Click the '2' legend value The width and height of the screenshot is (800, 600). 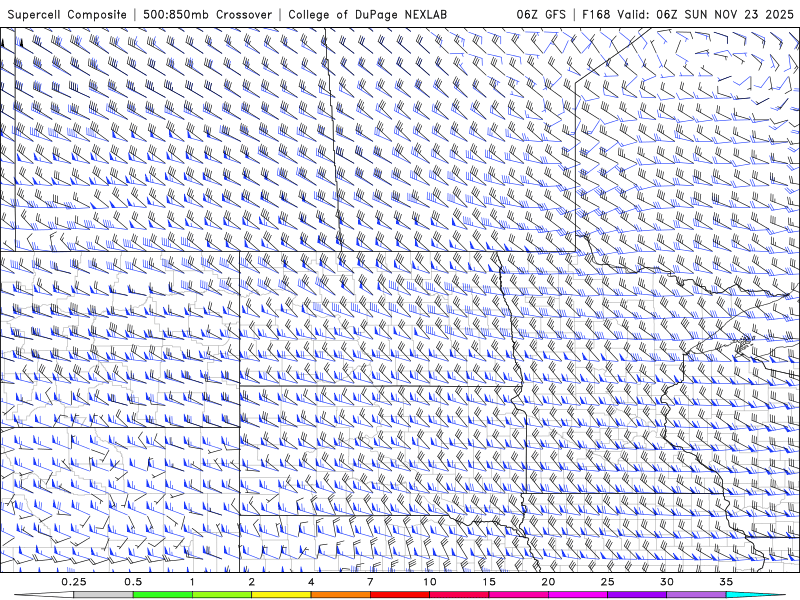[252, 582]
